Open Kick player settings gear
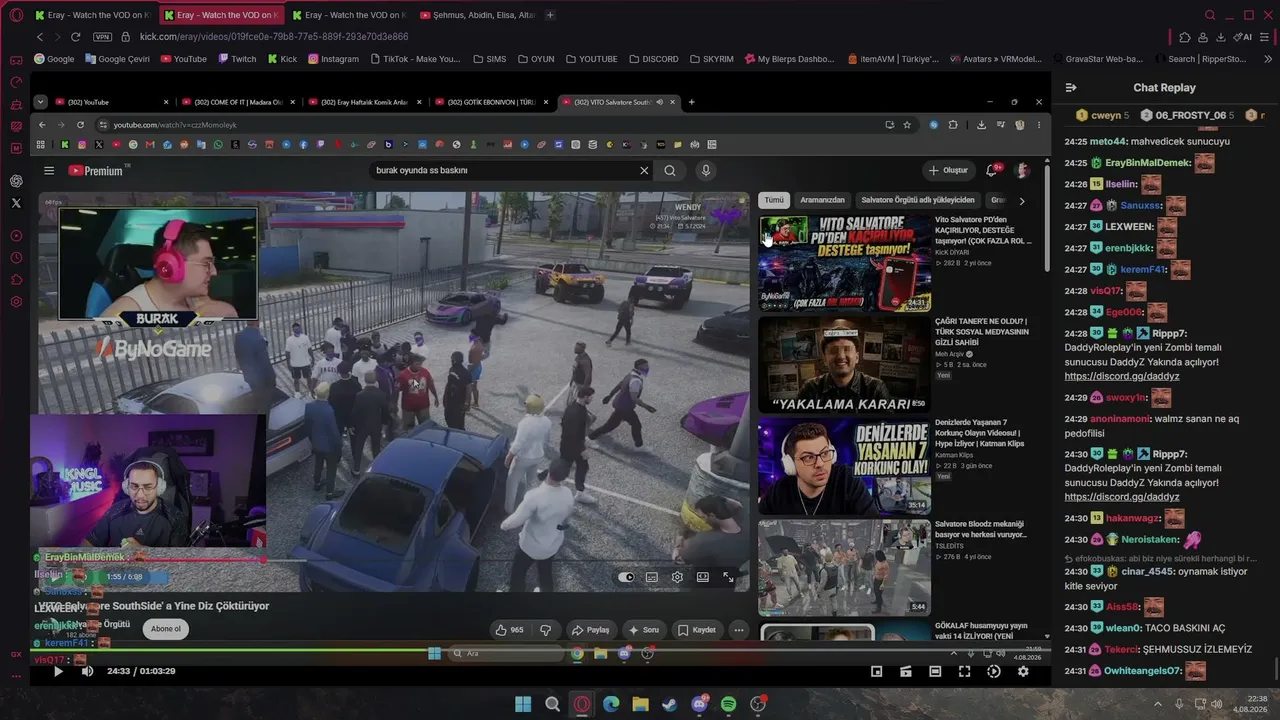The image size is (1280, 720). 1023,672
